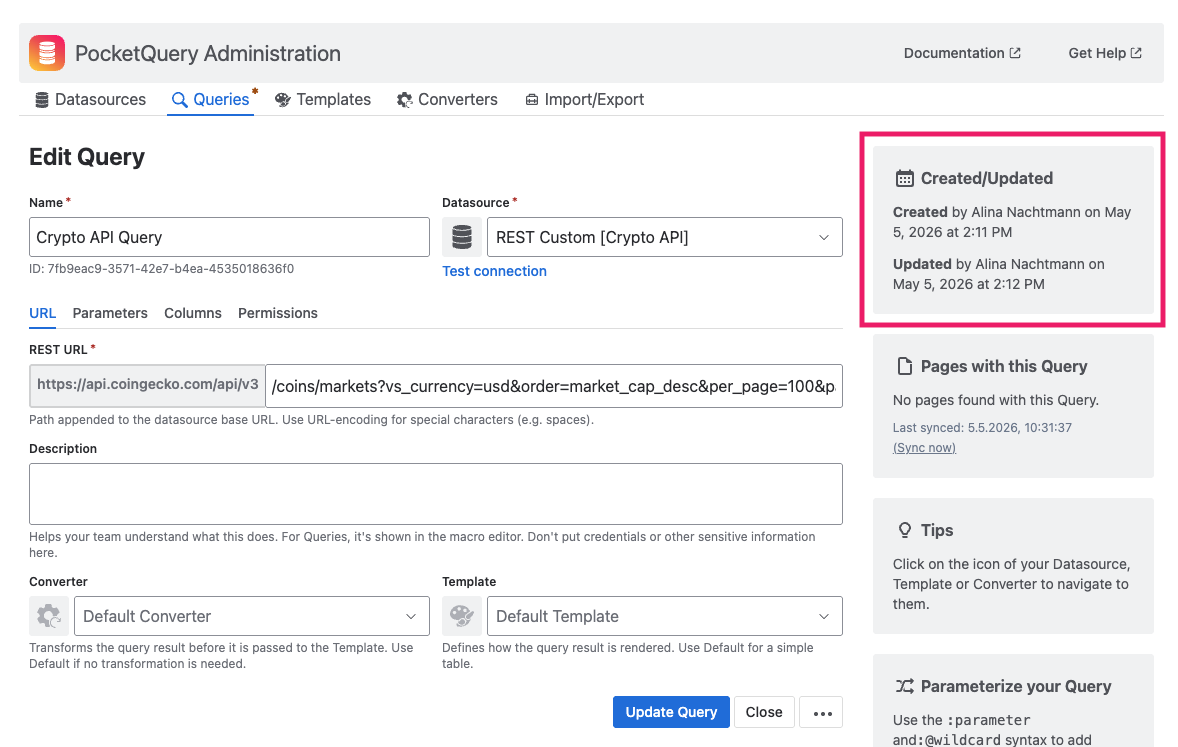Click the PocketQuery Administration title
Viewport: 1178px width, 747px height.
(x=208, y=53)
